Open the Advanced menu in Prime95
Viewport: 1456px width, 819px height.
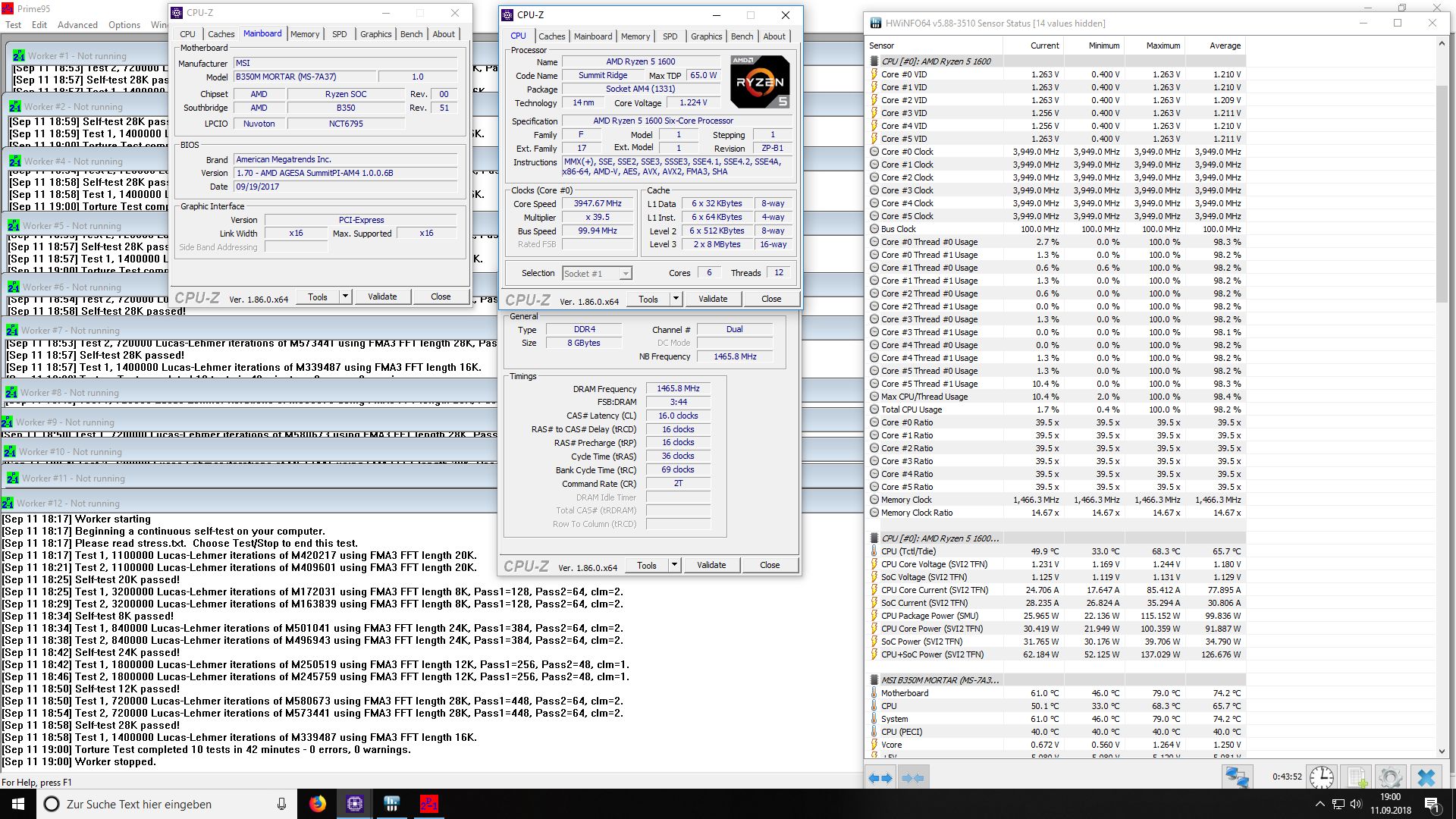click(77, 25)
